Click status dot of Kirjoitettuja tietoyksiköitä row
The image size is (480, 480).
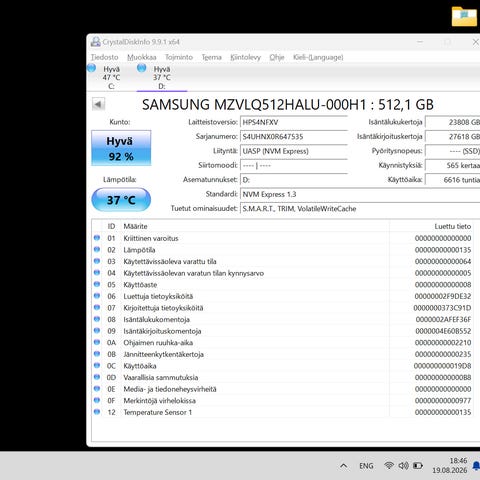pos(97,307)
